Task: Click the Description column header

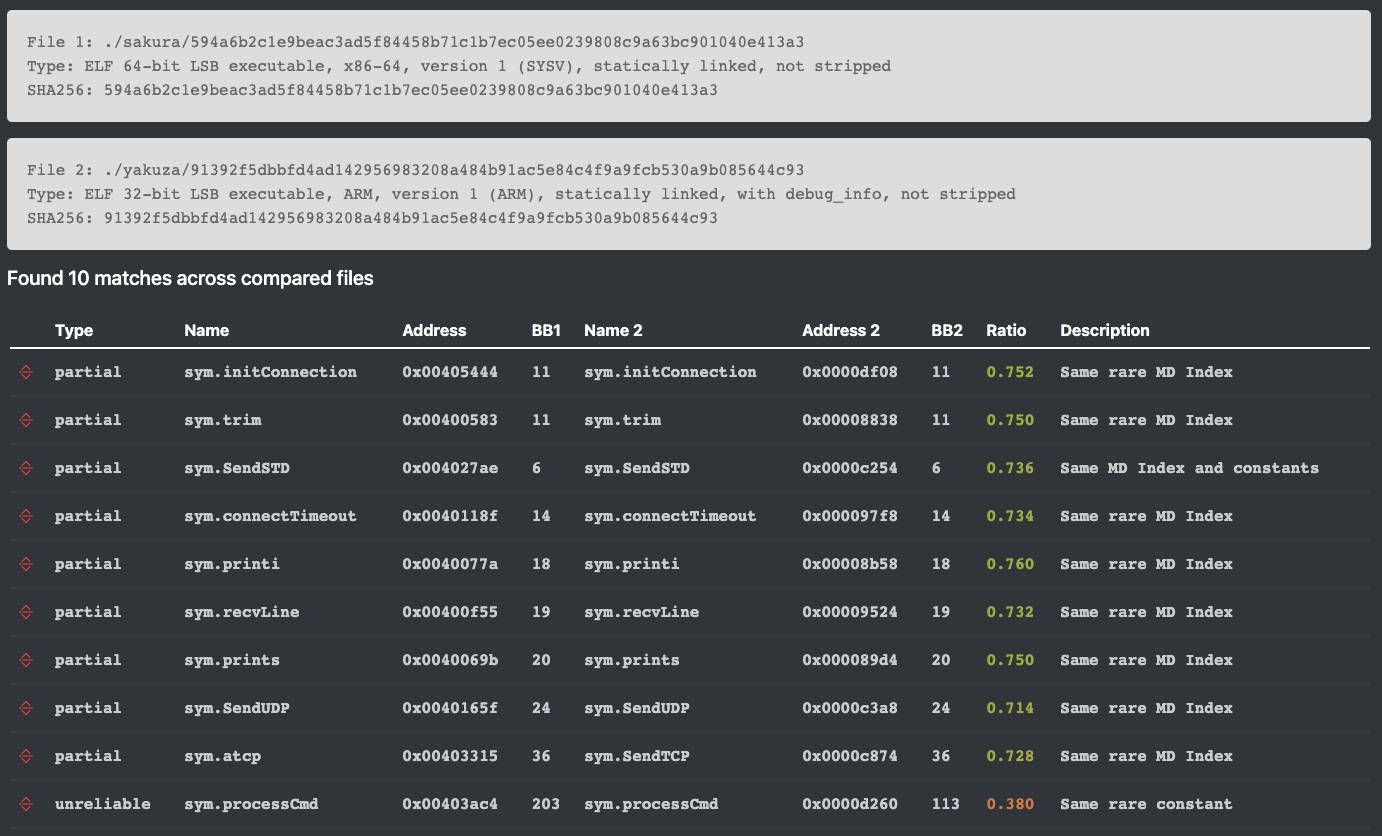Action: pos(1104,330)
